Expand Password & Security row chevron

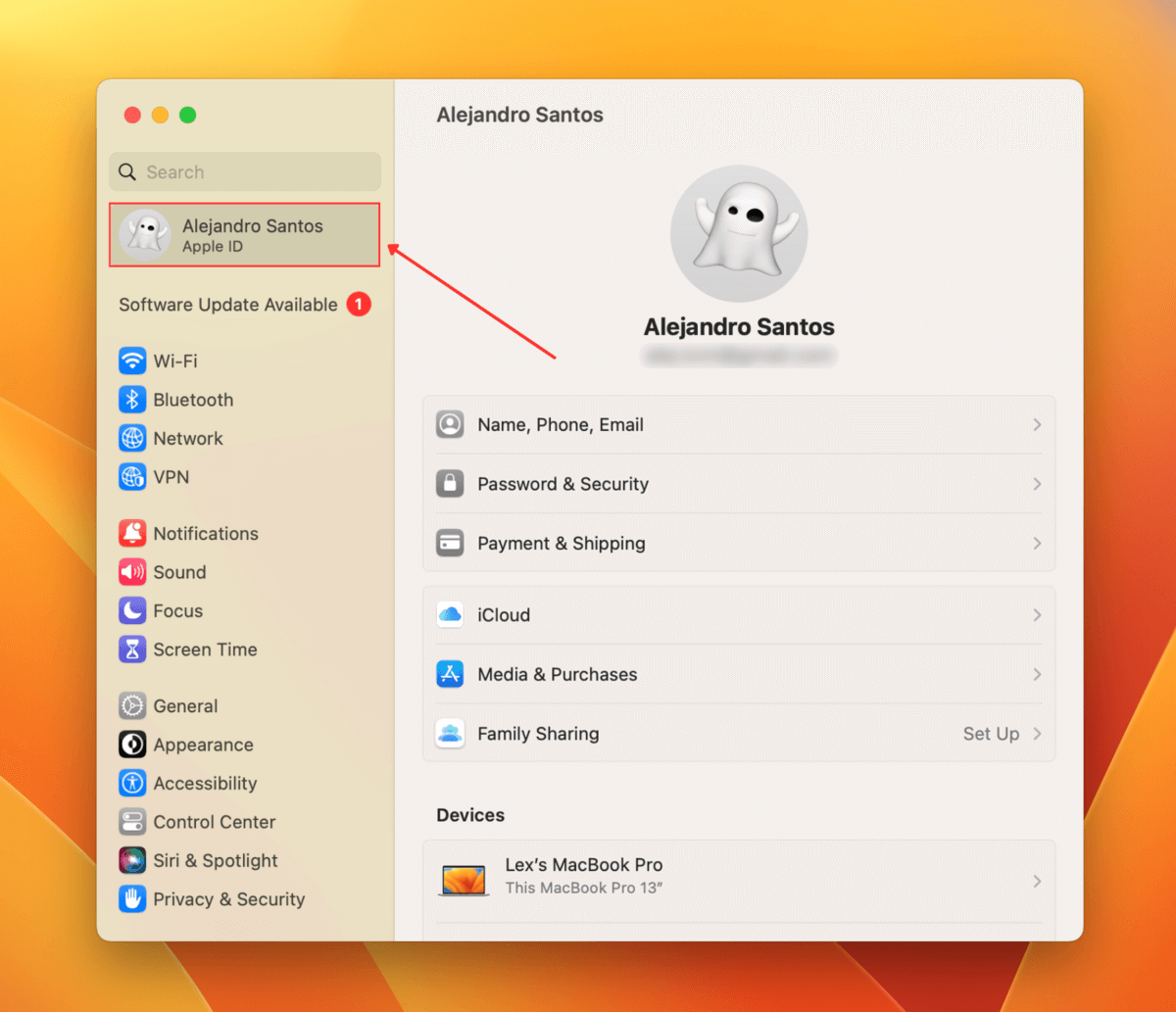1037,484
